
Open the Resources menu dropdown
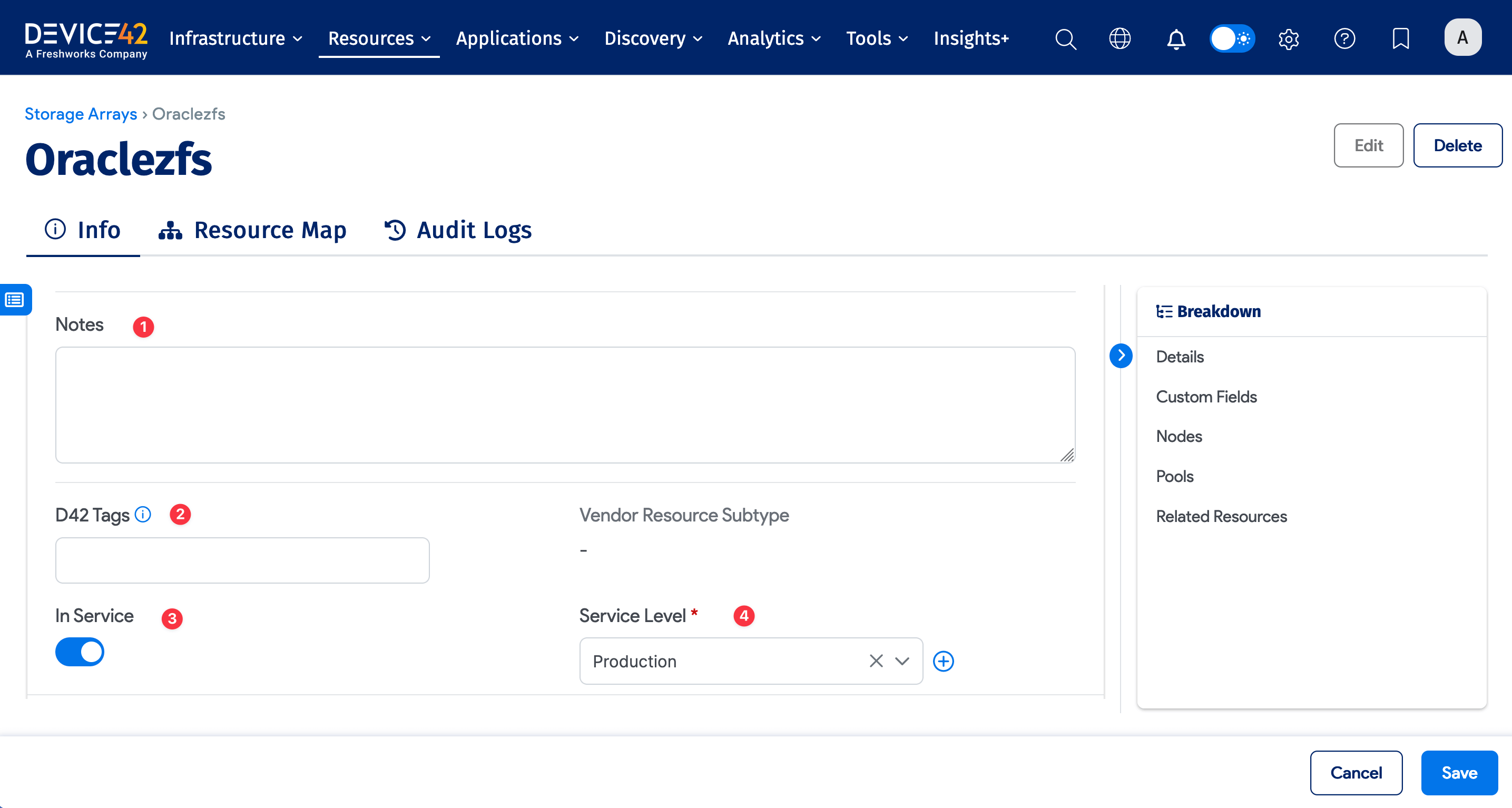[379, 39]
